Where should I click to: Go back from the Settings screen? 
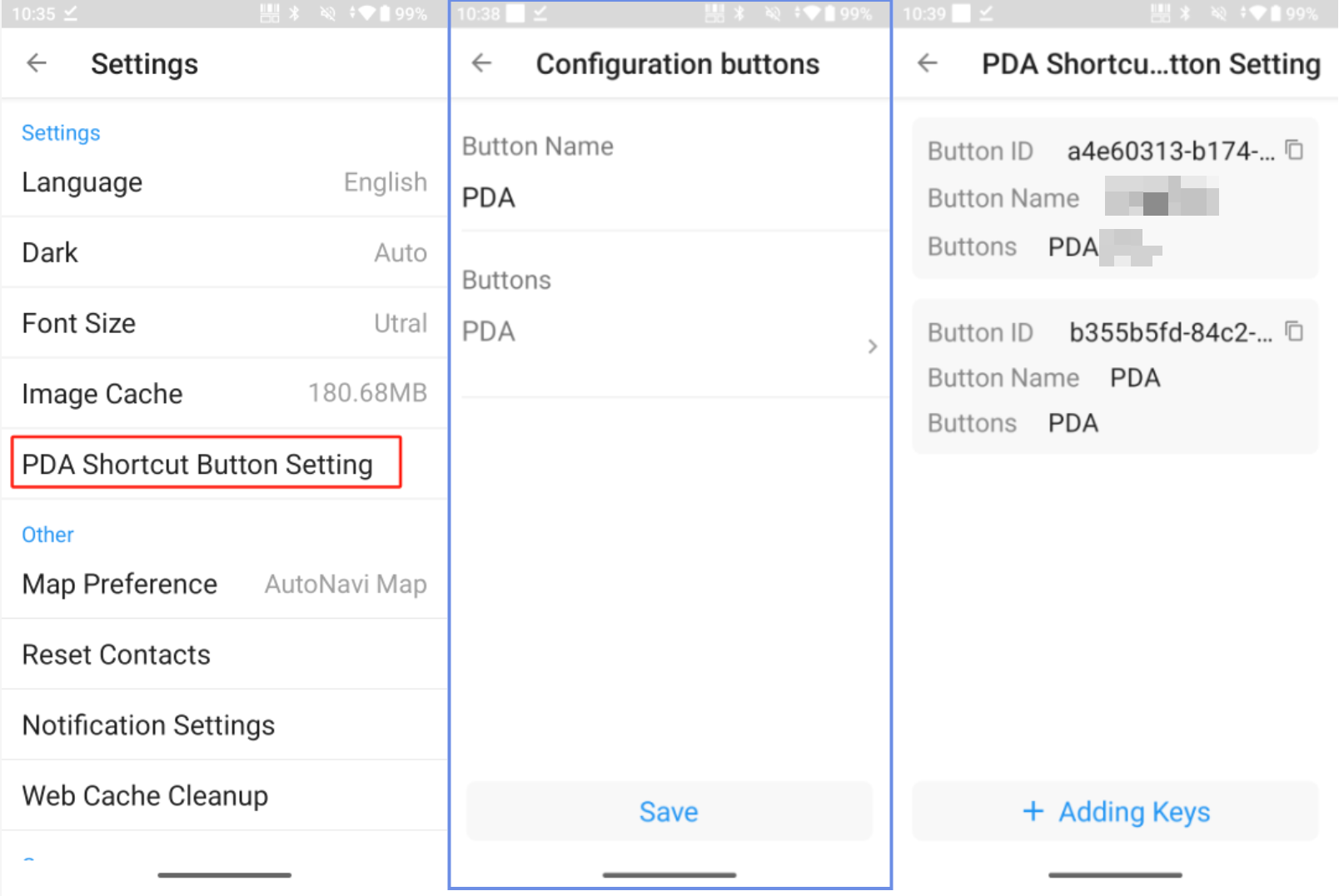click(37, 63)
